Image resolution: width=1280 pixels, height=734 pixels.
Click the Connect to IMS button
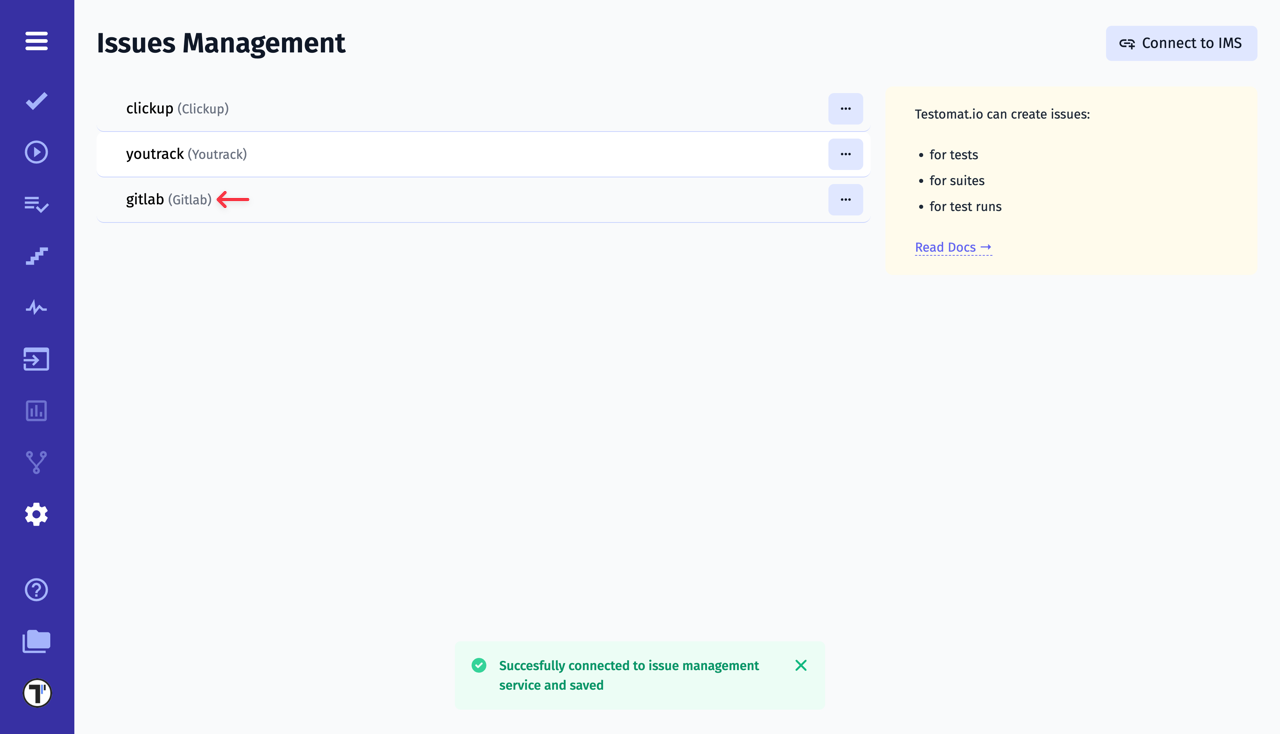click(1181, 43)
